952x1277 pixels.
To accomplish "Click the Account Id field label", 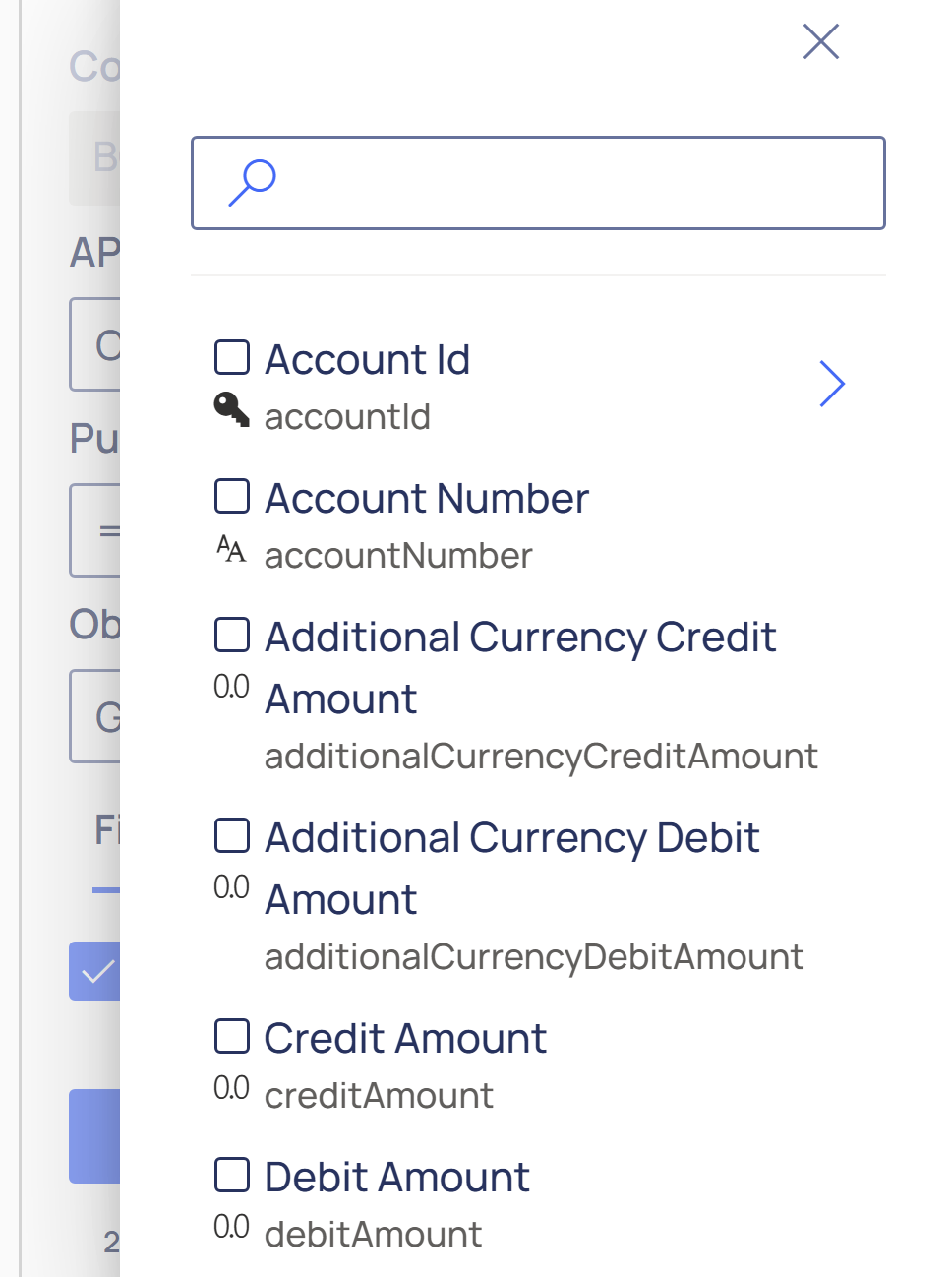I will (x=367, y=359).
